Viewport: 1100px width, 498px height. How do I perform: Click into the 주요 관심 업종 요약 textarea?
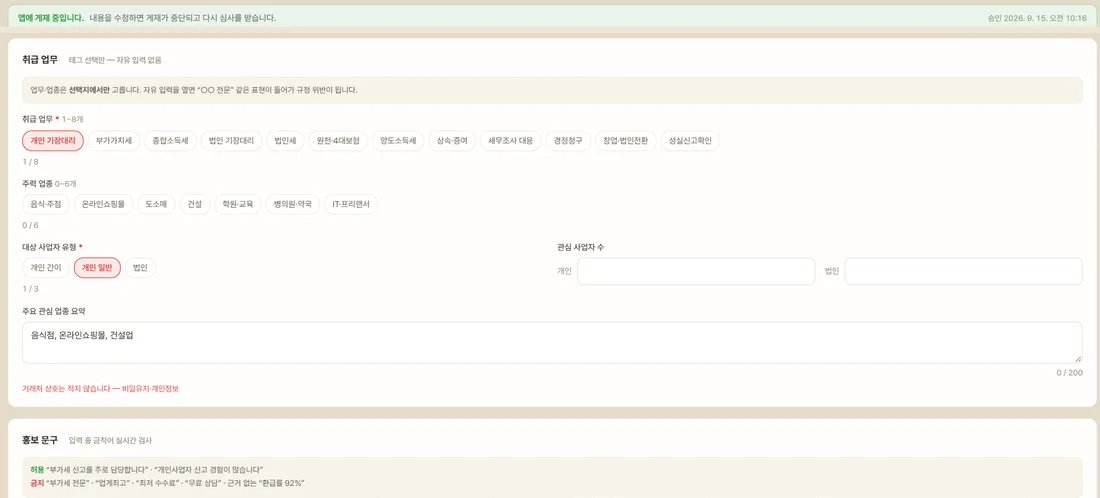(552, 342)
